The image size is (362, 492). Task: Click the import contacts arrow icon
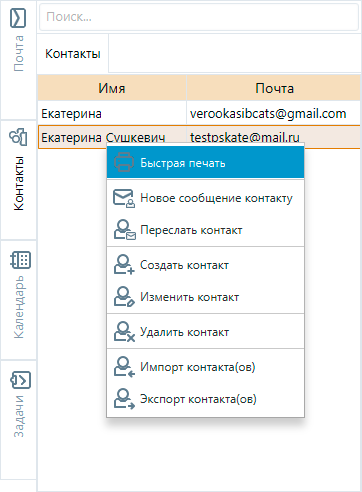(124, 367)
